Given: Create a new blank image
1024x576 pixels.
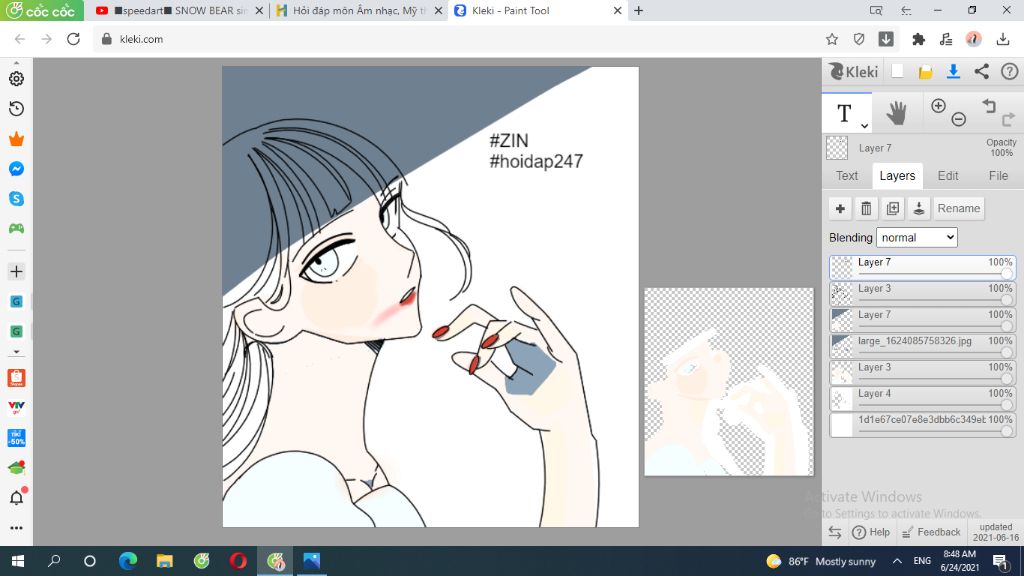Looking at the screenshot, I should point(897,71).
